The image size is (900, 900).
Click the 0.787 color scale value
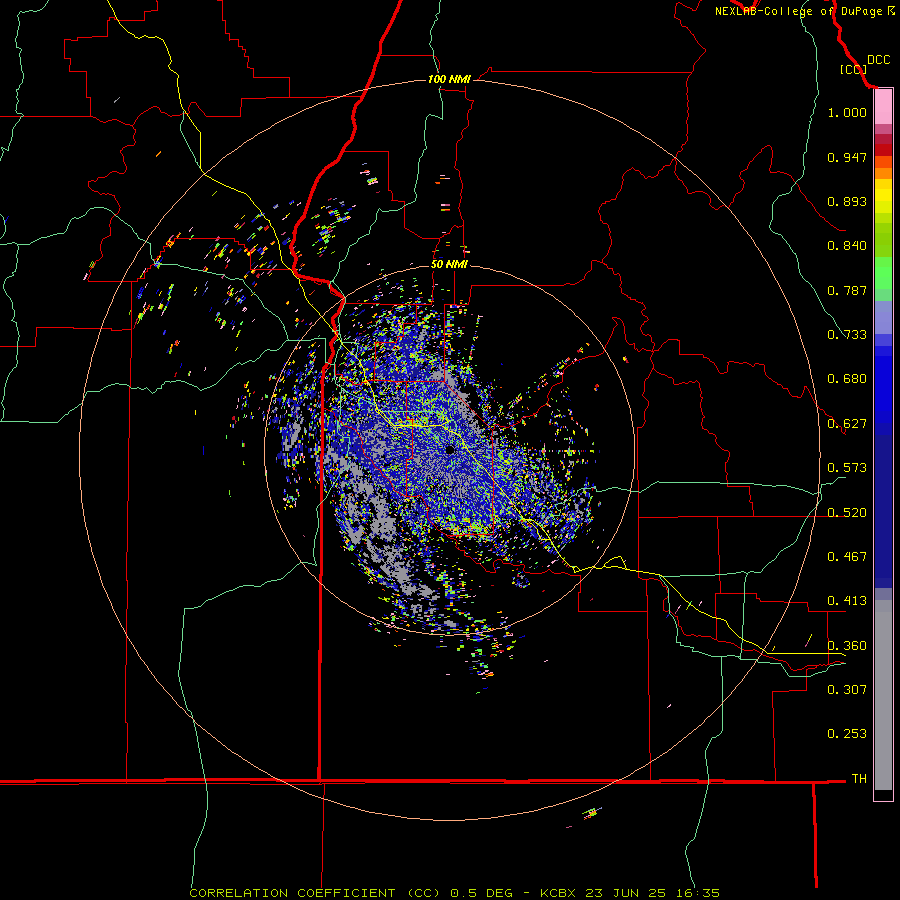pos(847,290)
